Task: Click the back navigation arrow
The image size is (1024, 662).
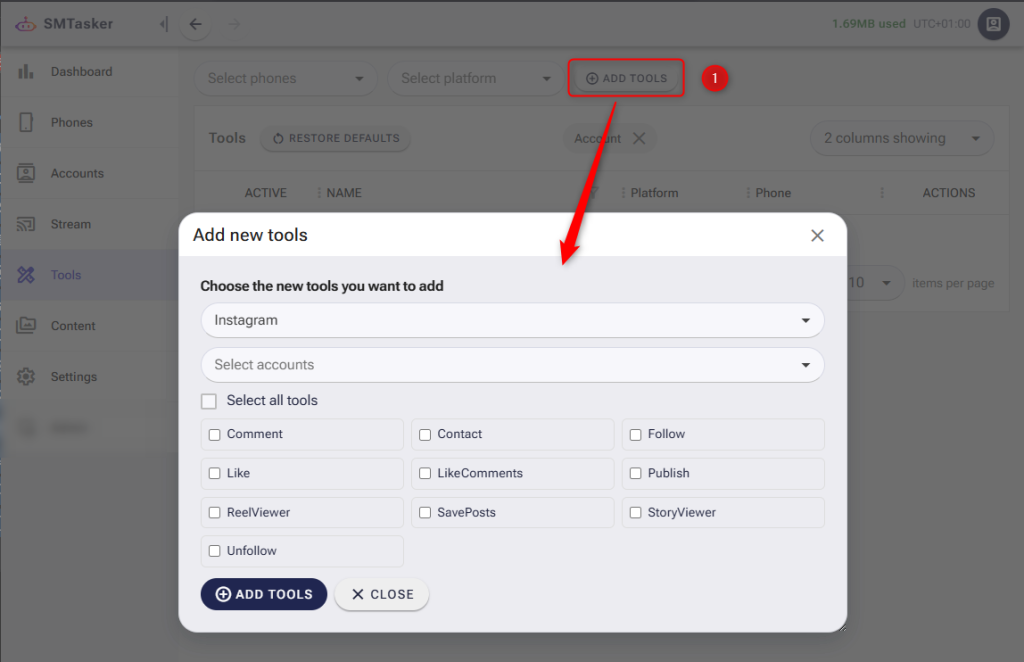Action: coord(195,24)
